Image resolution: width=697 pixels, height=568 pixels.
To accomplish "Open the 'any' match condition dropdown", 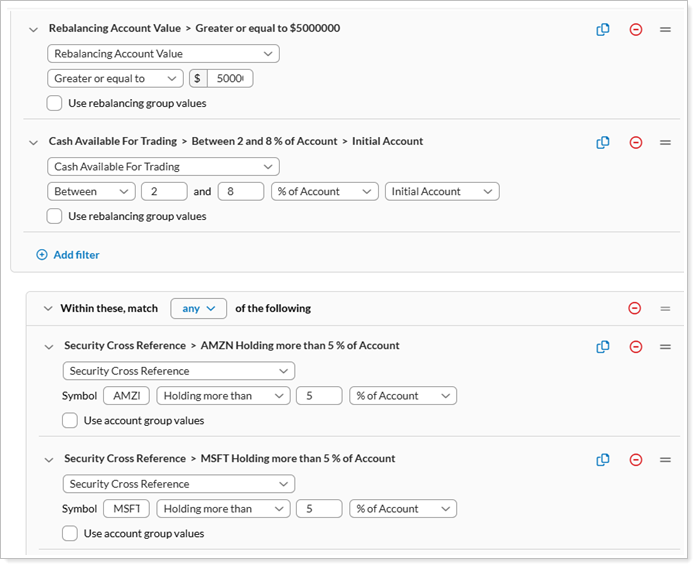I will pyautogui.click(x=199, y=309).
